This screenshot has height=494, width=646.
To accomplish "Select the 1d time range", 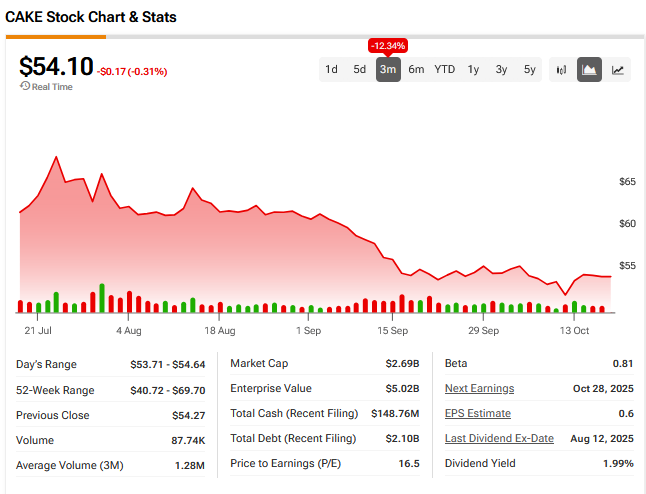I will click(331, 70).
